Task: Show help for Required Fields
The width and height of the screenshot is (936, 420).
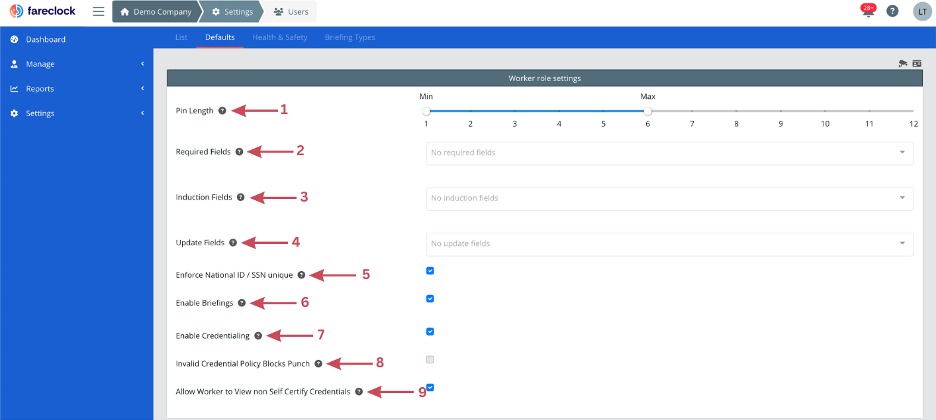Action: tap(239, 152)
